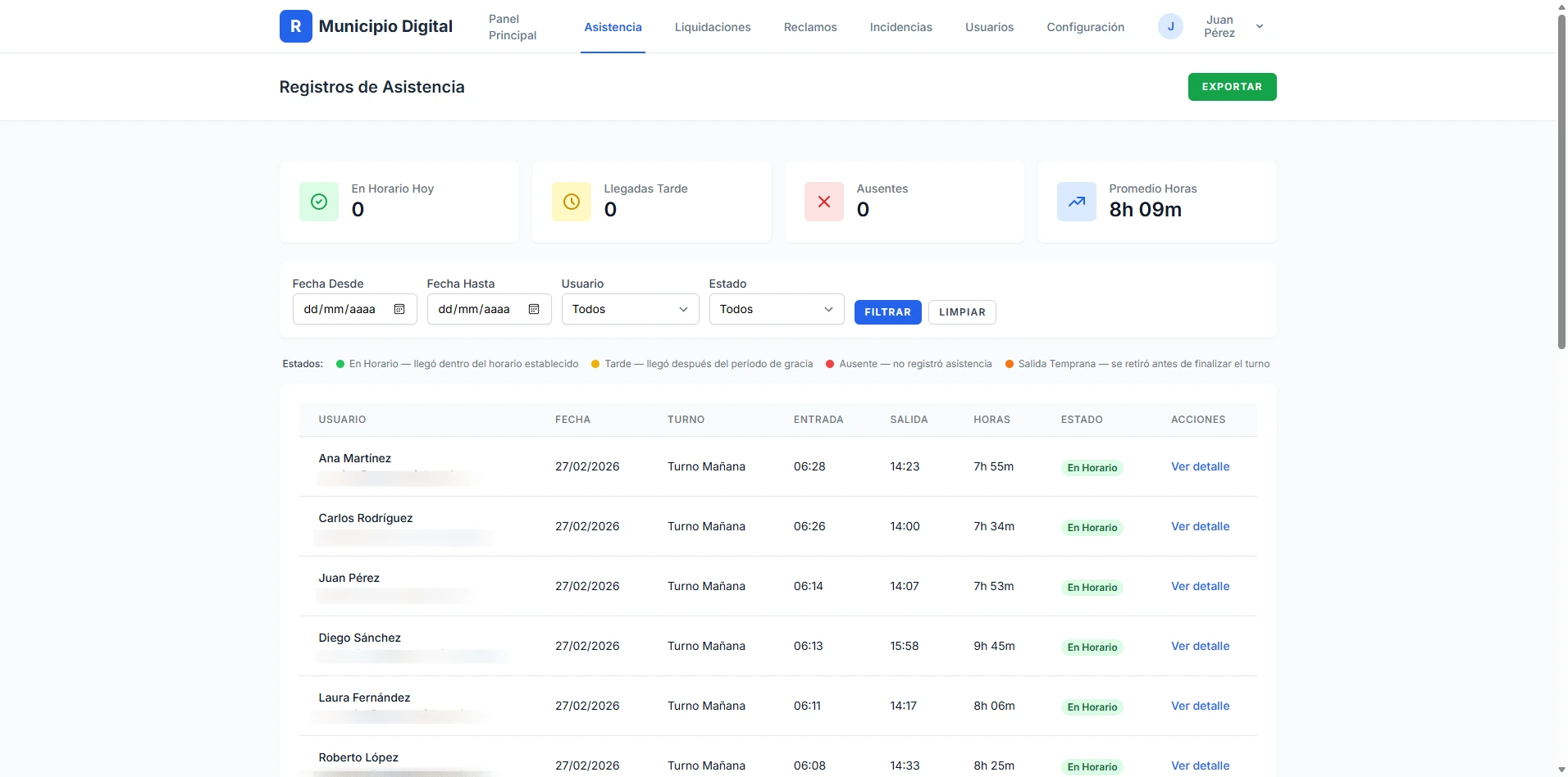Click the Fecha Hasta date input

point(489,309)
